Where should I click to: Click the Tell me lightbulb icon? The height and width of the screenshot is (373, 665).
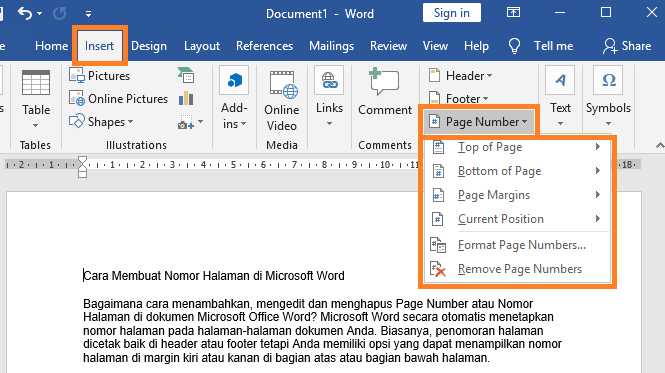tap(514, 45)
